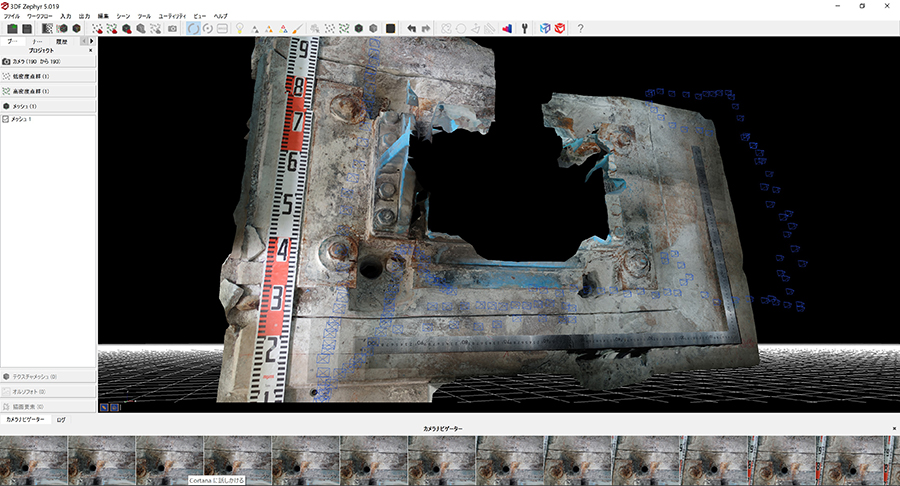Screen dimensions: 900x486
Task: Open the ファイル menu
Action: [x=12, y=16]
